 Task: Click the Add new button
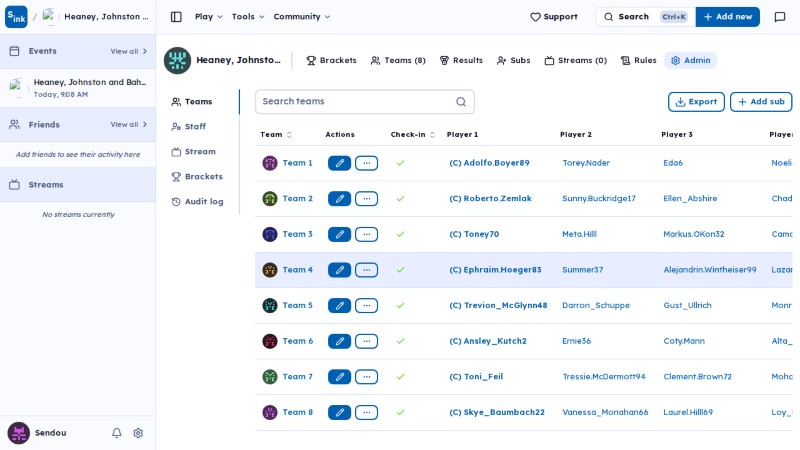coord(728,17)
